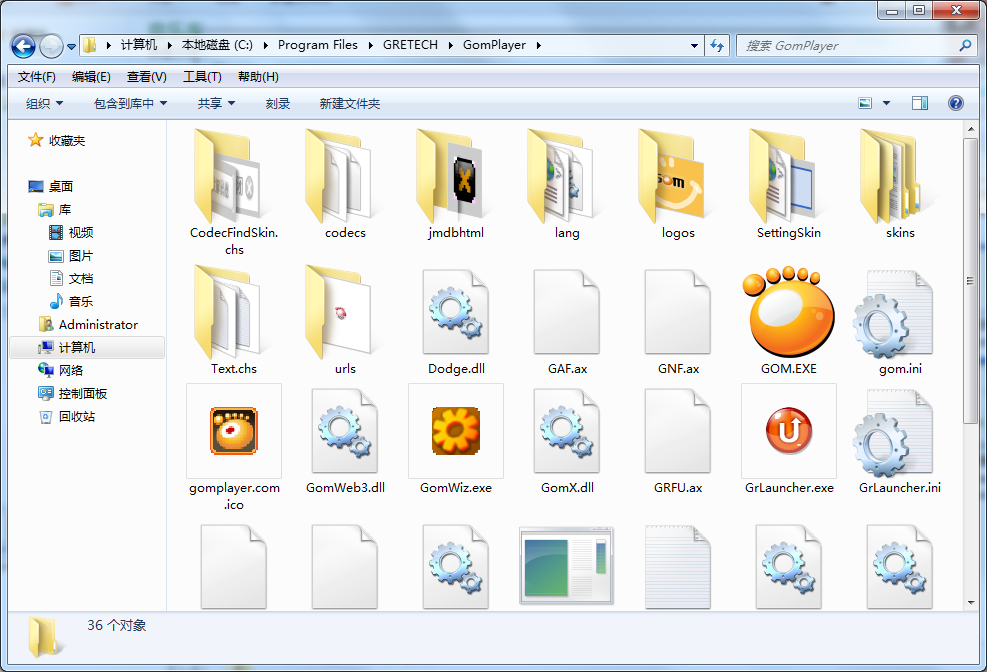Image resolution: width=987 pixels, height=672 pixels.
Task: Expand the 包含到库中 dropdown
Action: coord(130,103)
